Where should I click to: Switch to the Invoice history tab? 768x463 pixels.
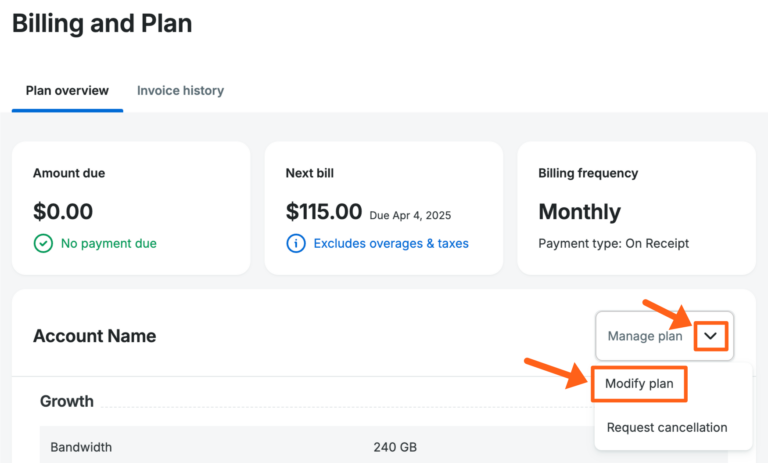(x=180, y=90)
